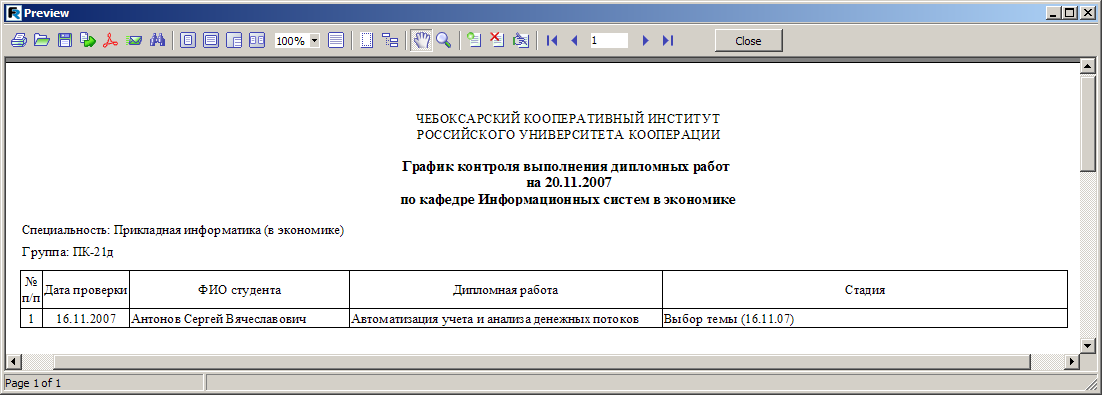Viewport: 1102px width, 395px height.
Task: Click the 'Специальность: Прикладная информатика' line
Action: pos(183,230)
